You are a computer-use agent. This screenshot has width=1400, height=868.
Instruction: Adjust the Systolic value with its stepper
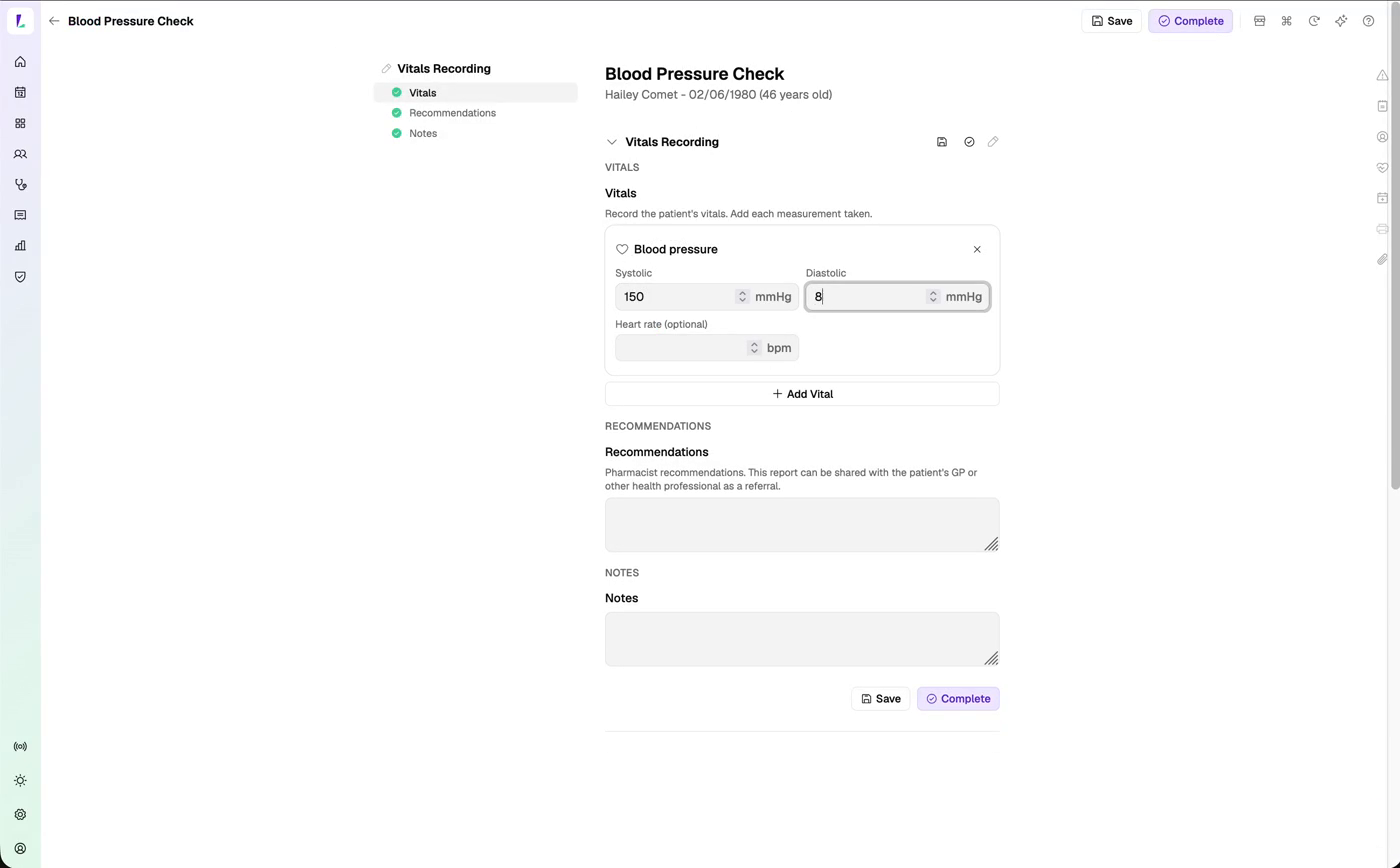click(742, 297)
